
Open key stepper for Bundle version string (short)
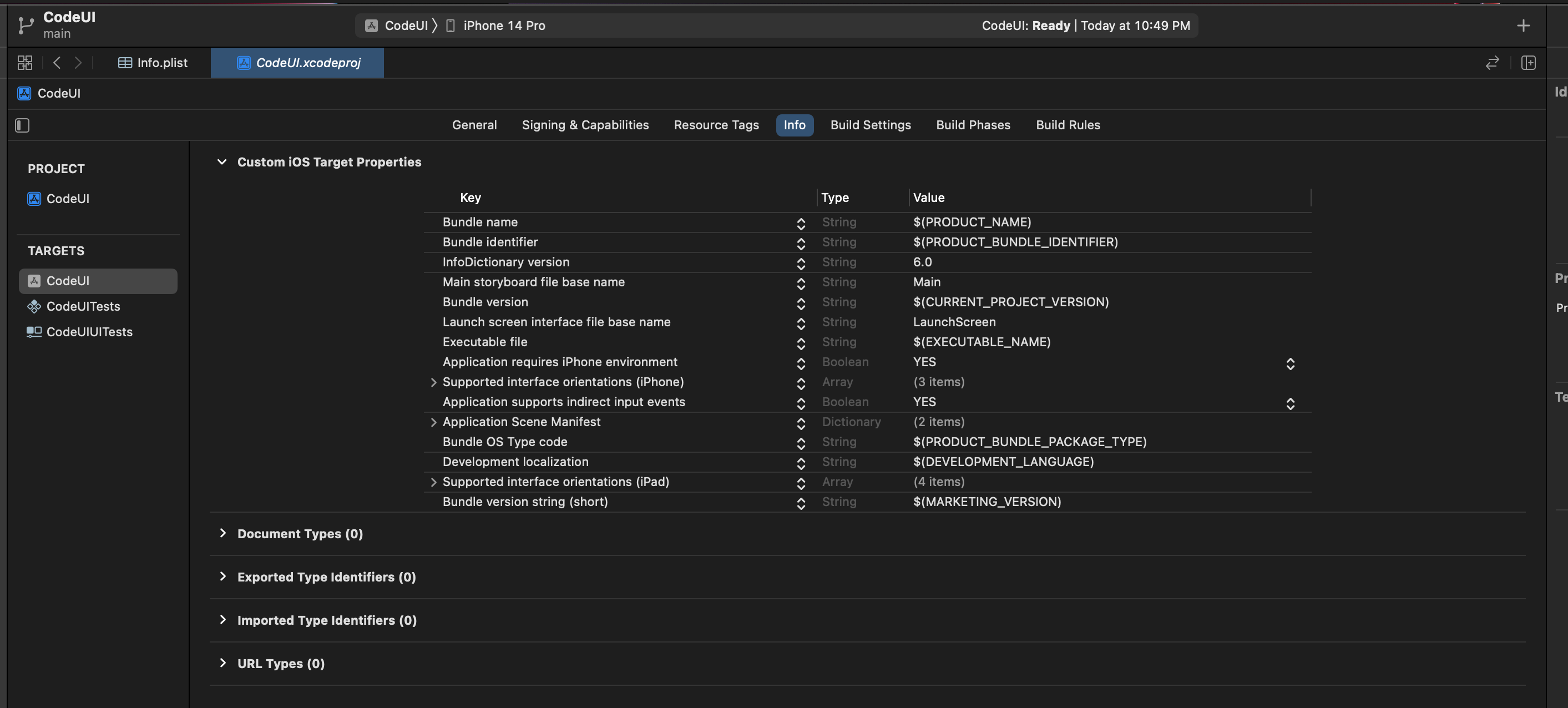click(801, 503)
